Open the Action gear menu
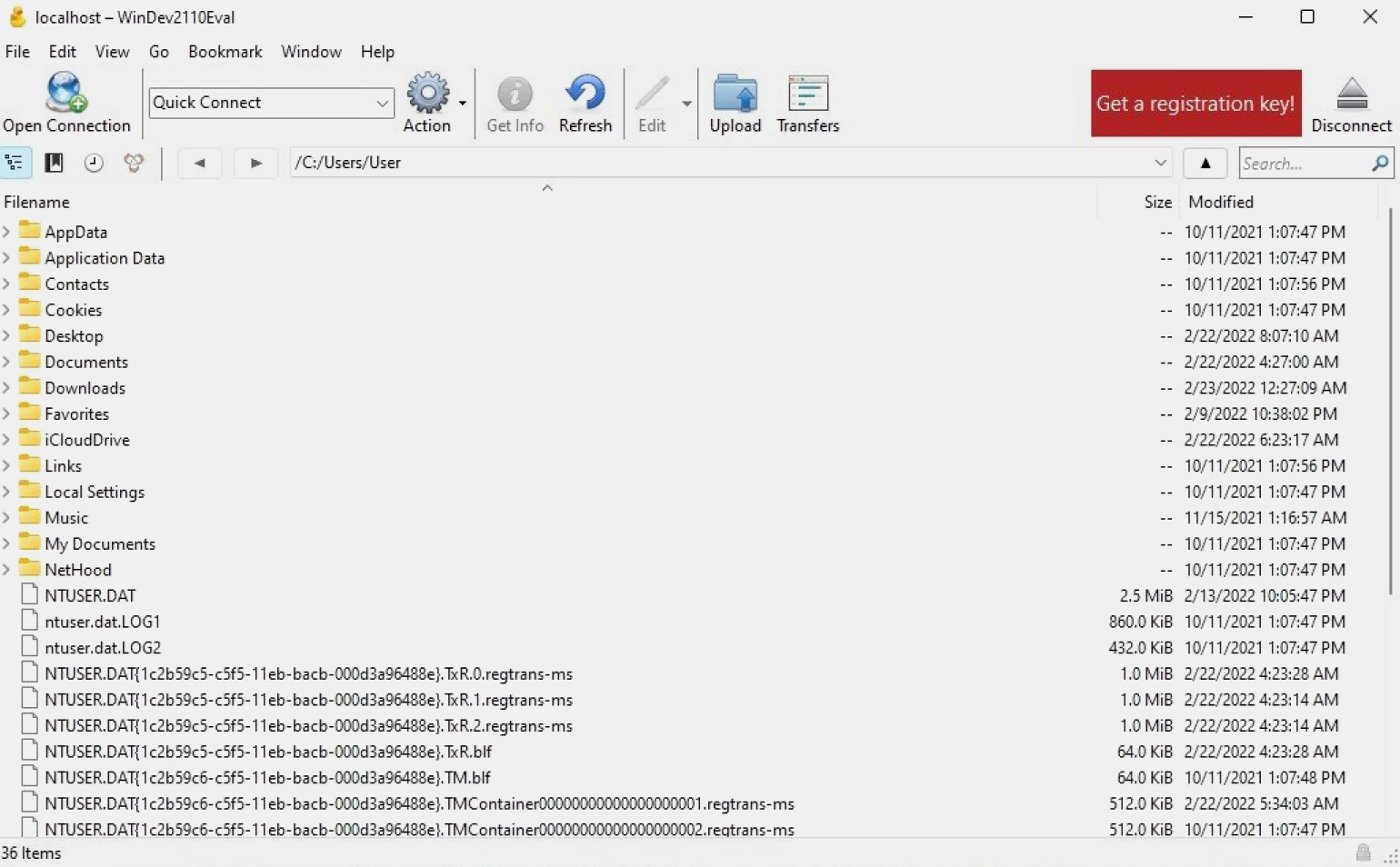 point(428,94)
